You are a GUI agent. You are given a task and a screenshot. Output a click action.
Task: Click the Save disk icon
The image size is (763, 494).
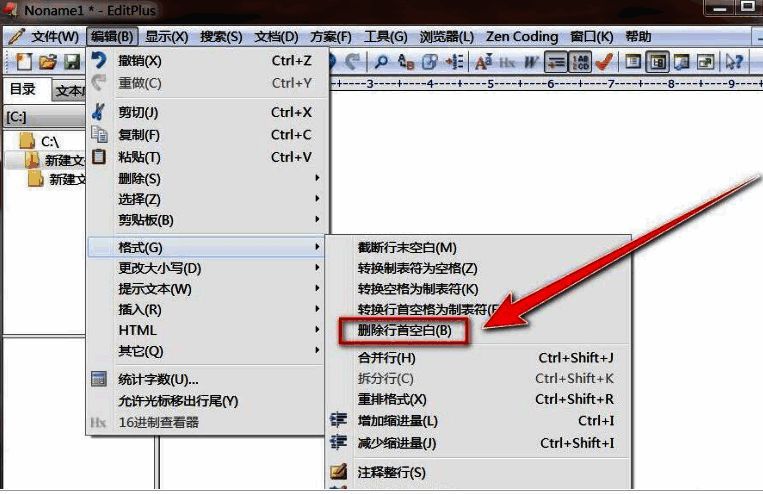coord(72,62)
